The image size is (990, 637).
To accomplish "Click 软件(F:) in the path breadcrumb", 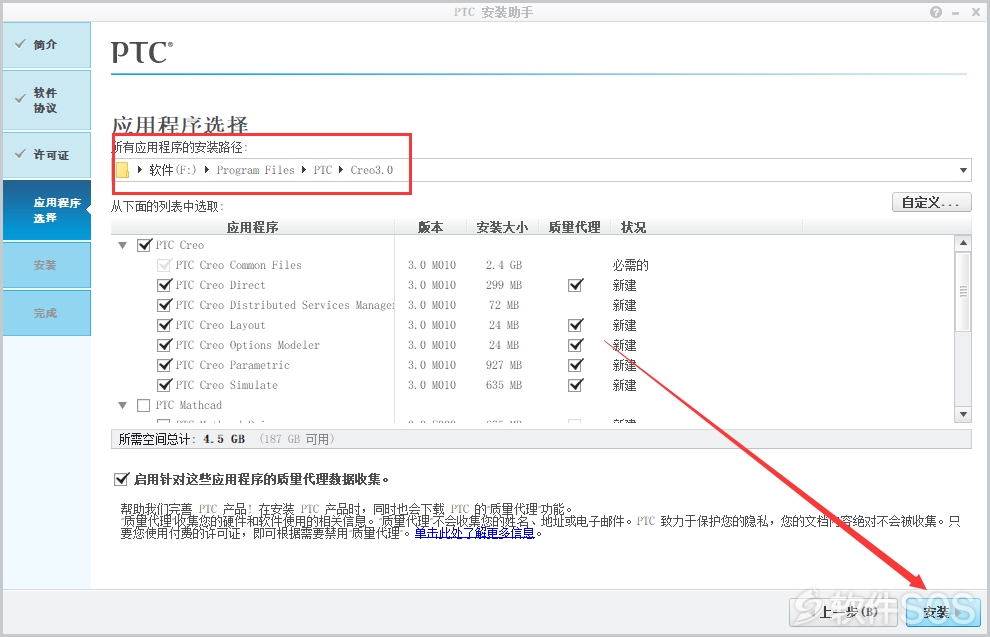I will (173, 170).
